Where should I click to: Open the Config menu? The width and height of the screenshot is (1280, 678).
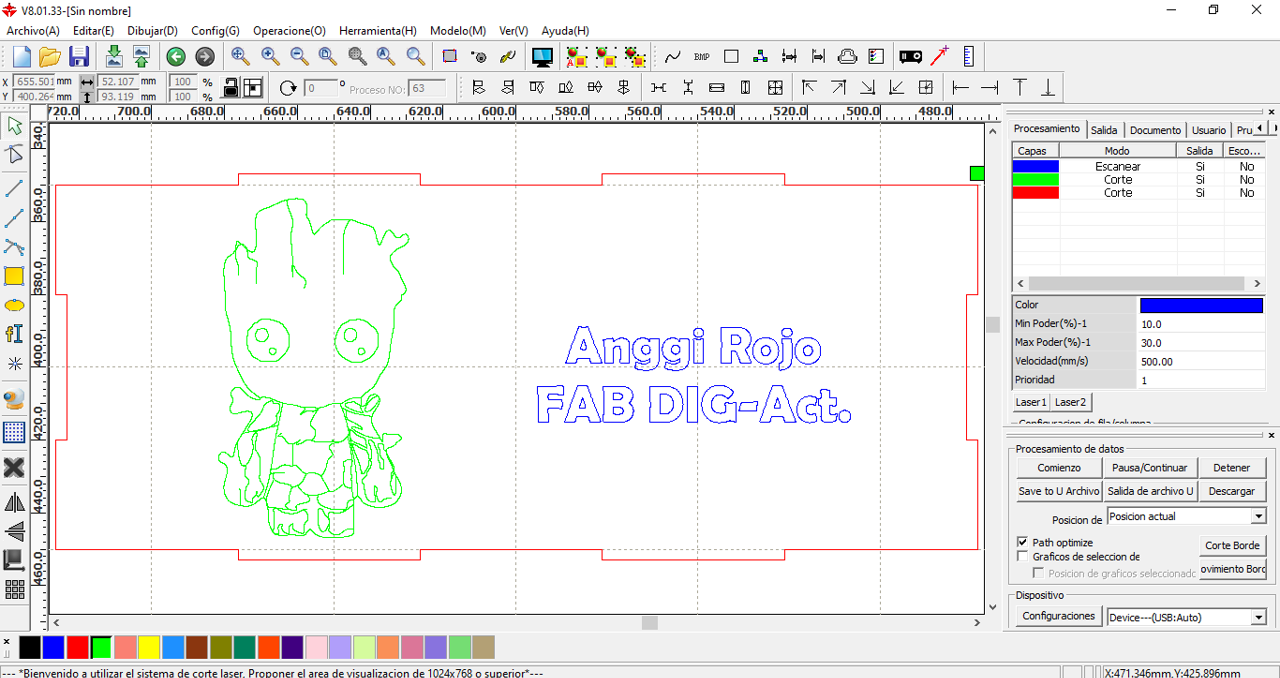(x=215, y=31)
